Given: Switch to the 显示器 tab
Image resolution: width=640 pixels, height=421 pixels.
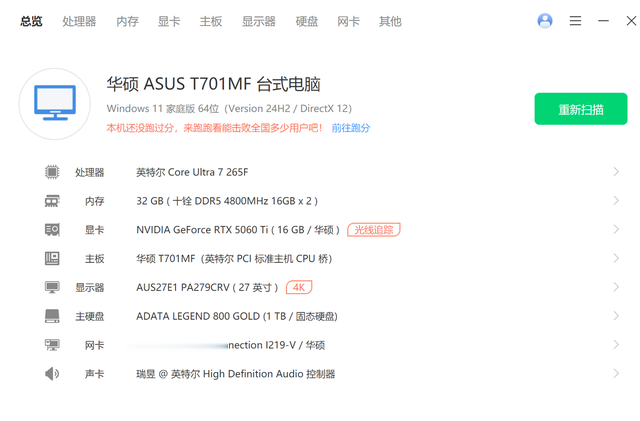Looking at the screenshot, I should tap(259, 21).
